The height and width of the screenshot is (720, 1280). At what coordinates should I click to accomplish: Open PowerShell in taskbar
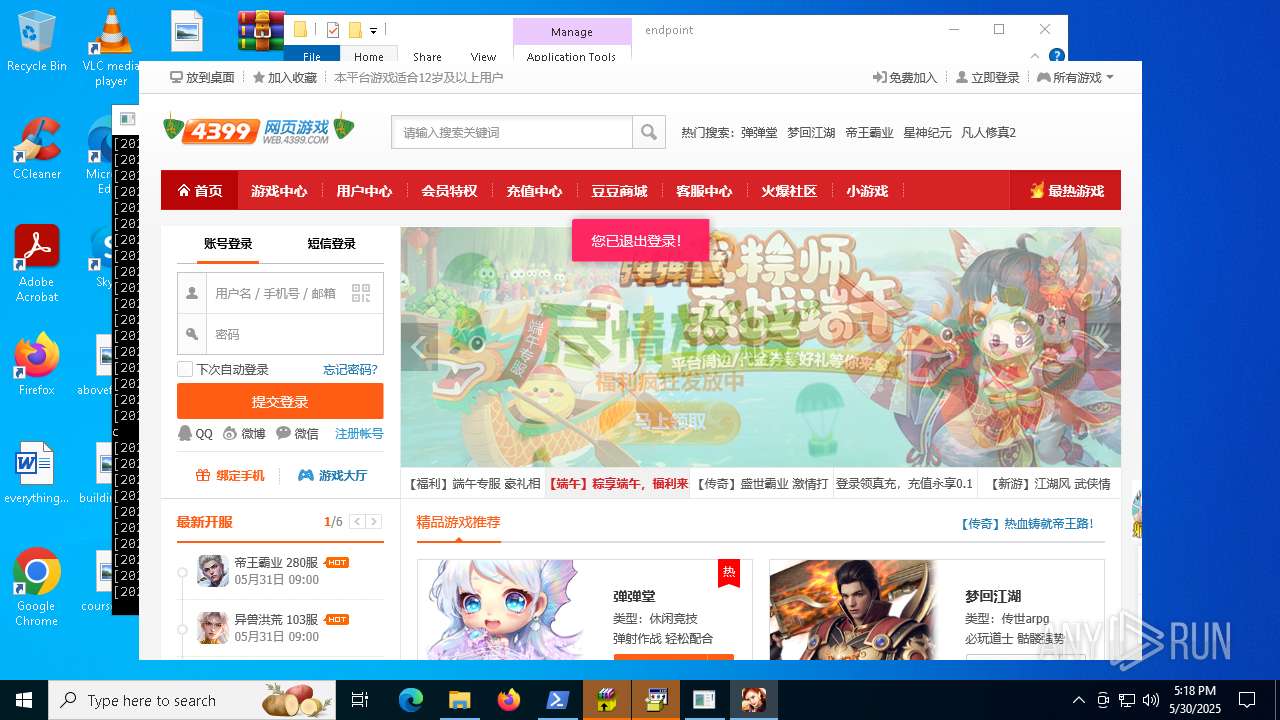(x=557, y=700)
